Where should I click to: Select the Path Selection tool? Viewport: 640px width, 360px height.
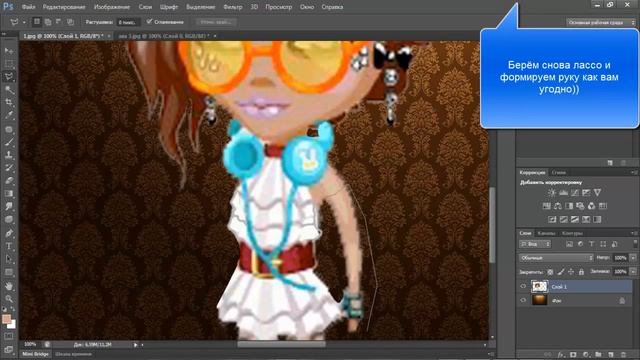tap(9, 259)
